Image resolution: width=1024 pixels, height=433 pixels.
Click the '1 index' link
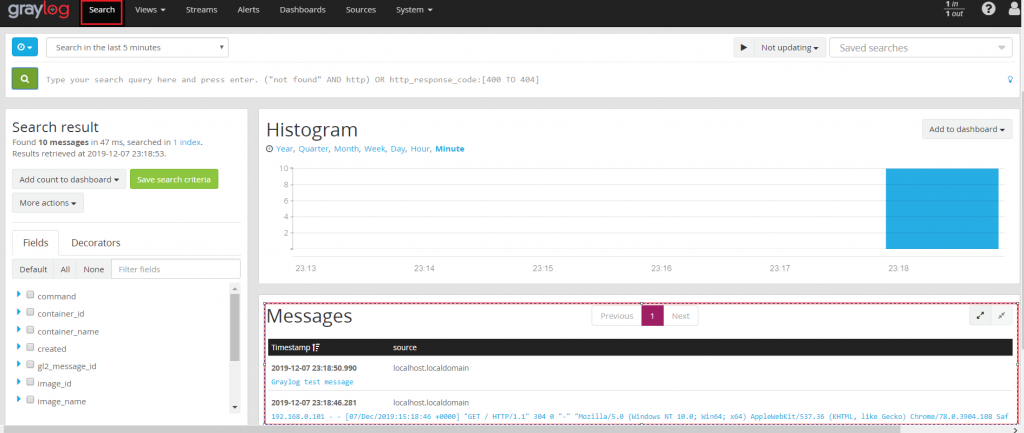(x=187, y=142)
